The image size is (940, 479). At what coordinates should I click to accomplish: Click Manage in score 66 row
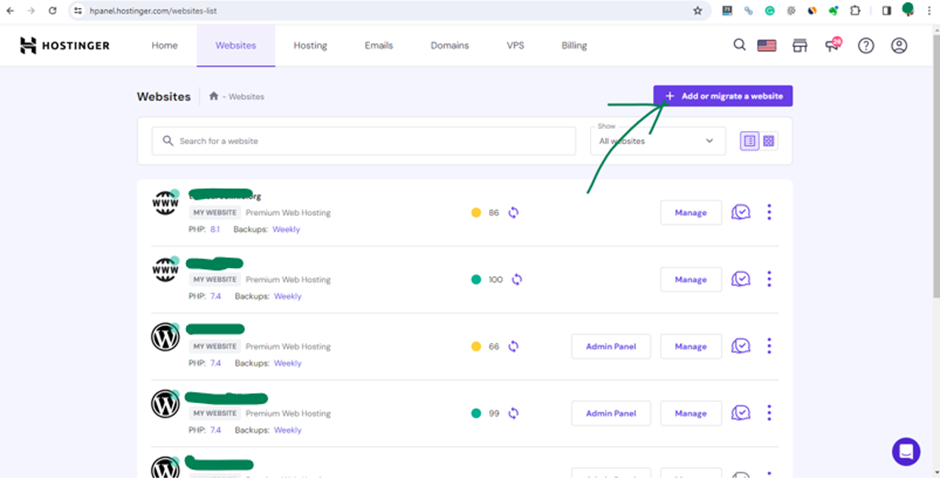pos(691,347)
